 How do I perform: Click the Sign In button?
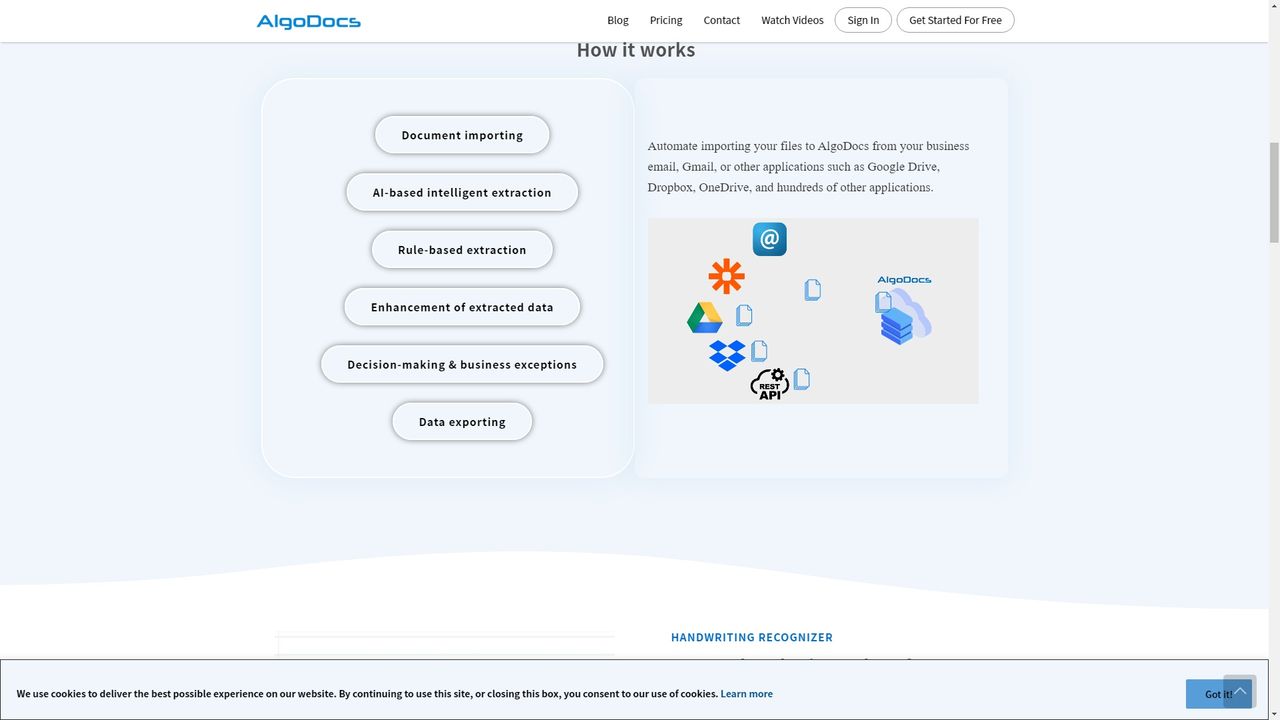click(x=863, y=20)
